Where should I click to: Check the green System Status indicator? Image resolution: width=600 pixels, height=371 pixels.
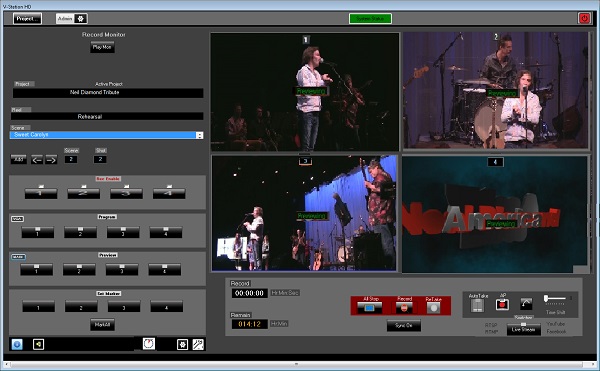point(370,18)
